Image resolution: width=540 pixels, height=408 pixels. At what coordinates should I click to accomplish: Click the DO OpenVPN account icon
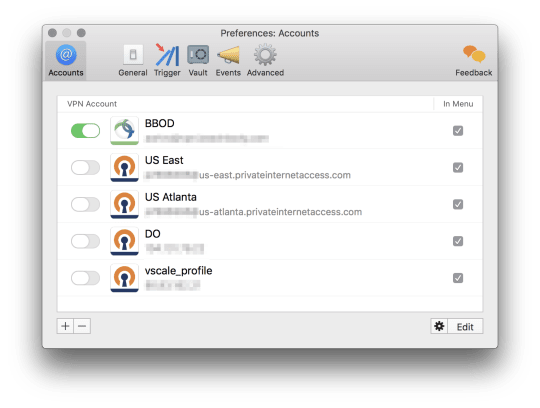pyautogui.click(x=124, y=241)
